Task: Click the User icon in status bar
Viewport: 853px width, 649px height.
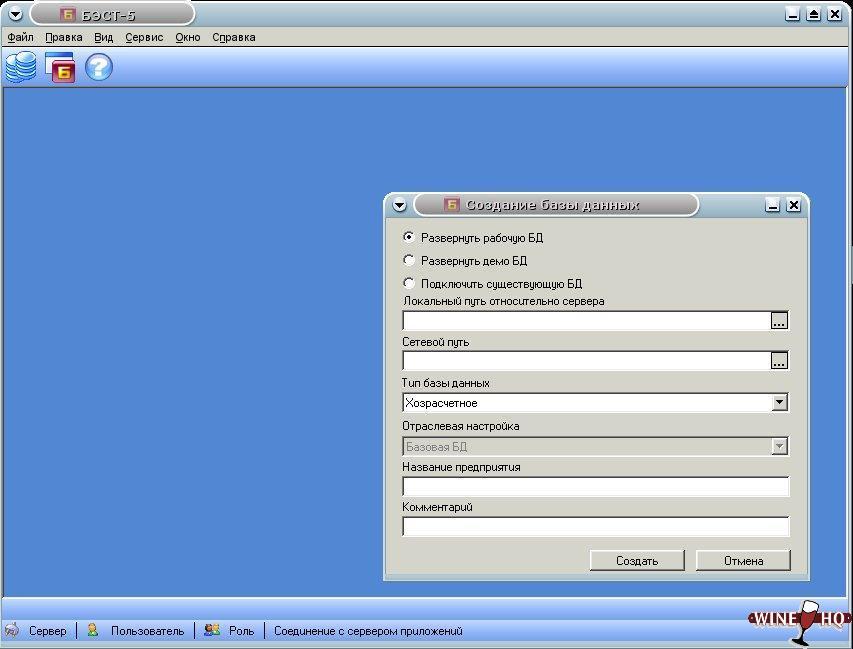Action: click(x=93, y=630)
